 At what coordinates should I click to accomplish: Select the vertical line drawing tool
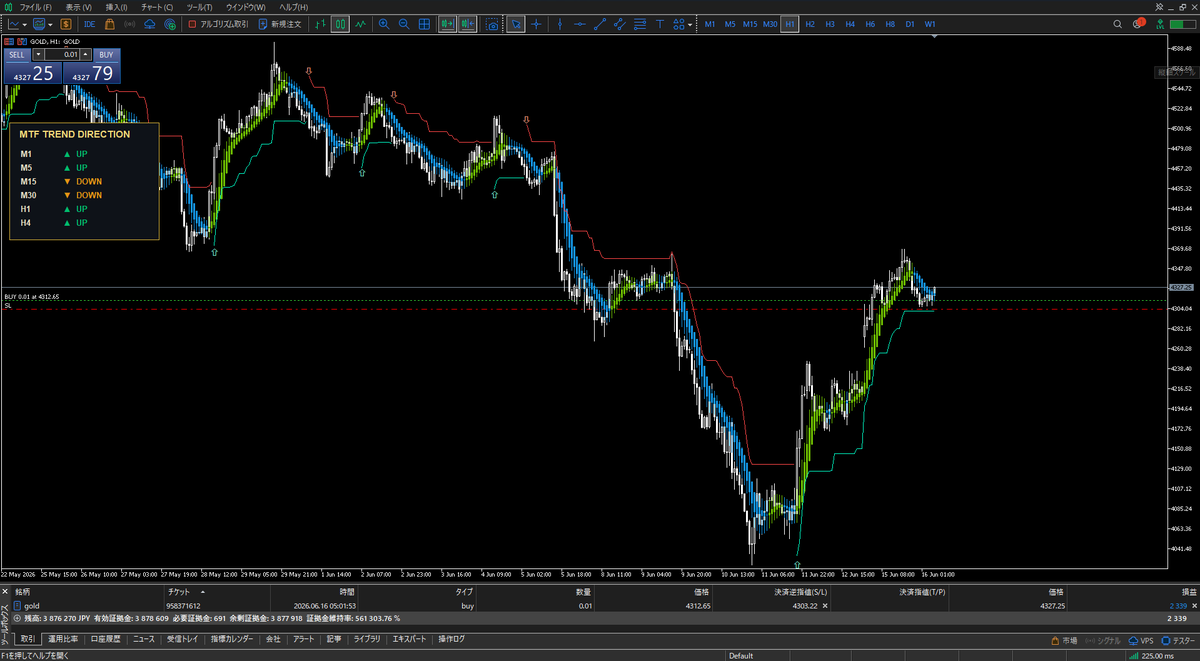click(x=560, y=23)
